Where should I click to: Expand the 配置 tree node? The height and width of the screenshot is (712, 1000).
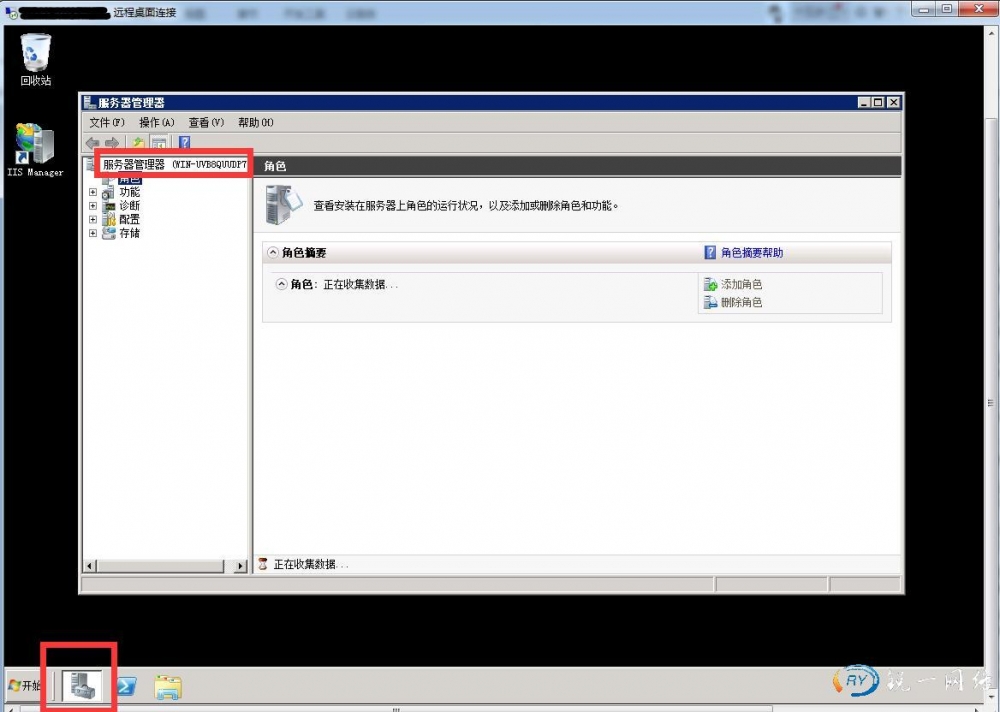click(x=93, y=219)
